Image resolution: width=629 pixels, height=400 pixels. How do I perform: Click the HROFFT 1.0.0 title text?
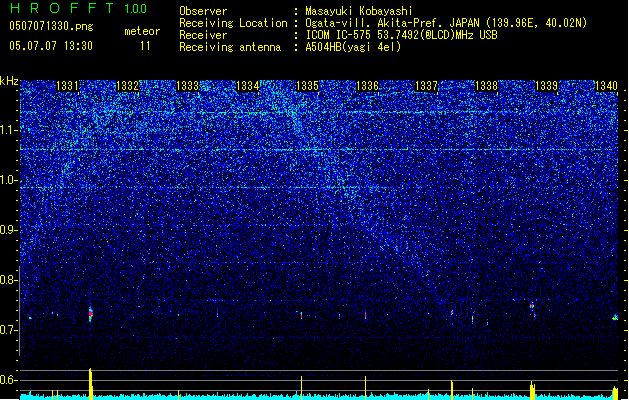coord(78,8)
